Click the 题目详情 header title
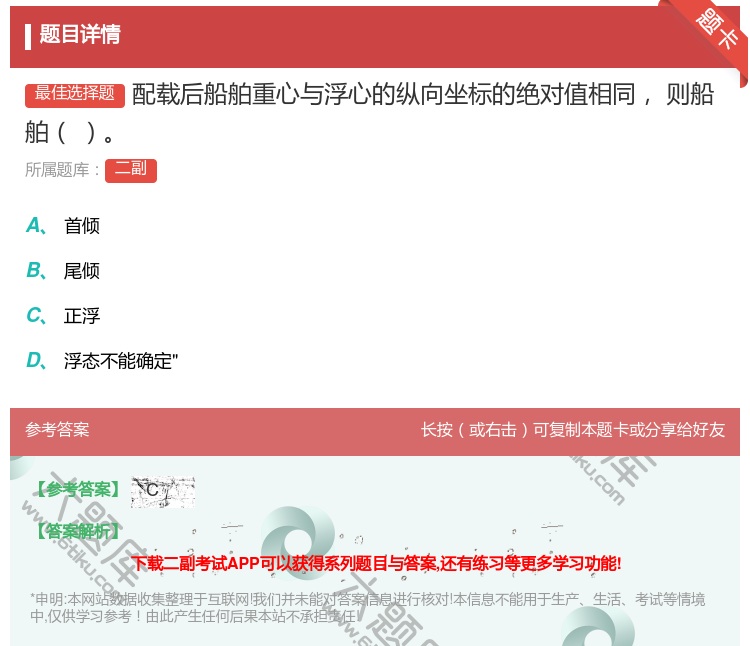 pos(80,34)
